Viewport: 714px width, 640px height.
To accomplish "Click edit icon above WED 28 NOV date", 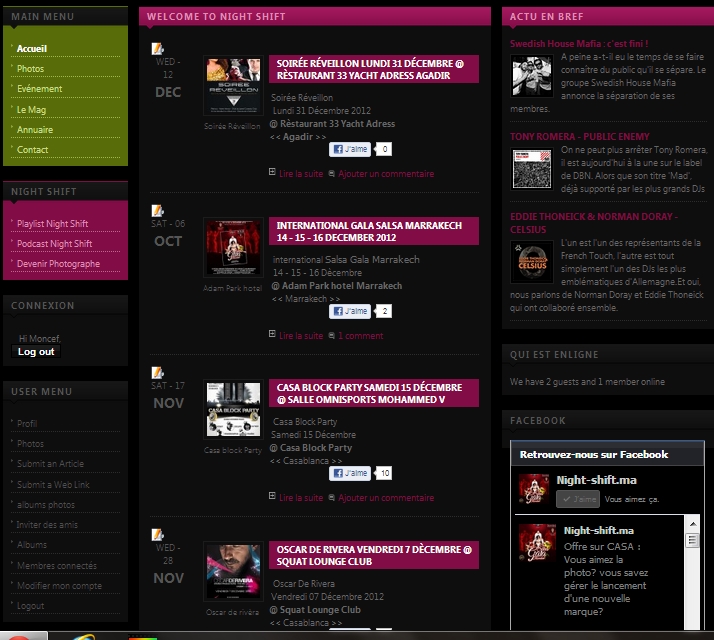I will [158, 534].
